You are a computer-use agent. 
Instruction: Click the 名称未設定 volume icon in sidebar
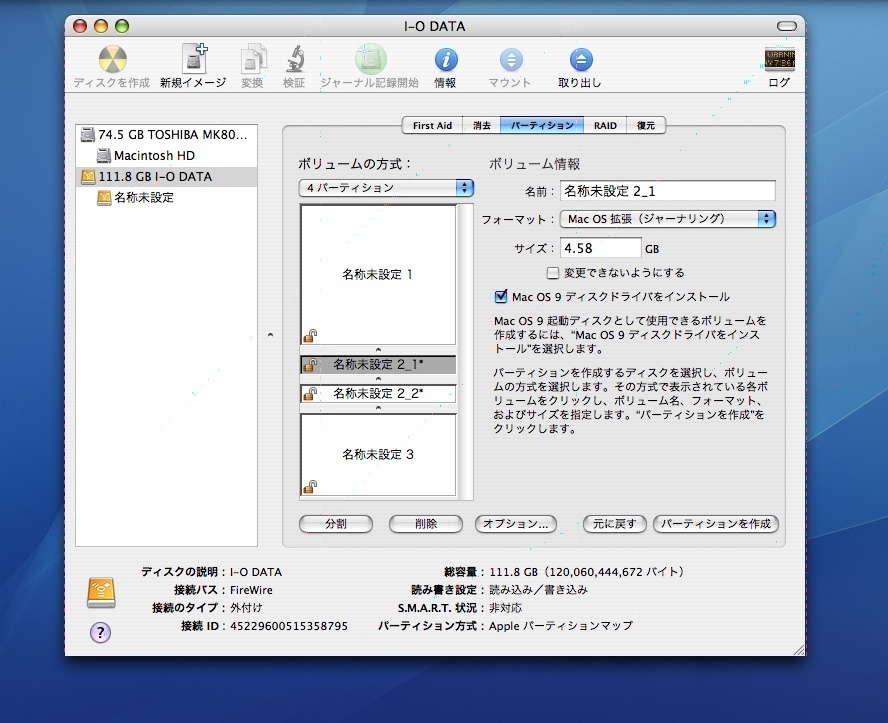coord(104,198)
